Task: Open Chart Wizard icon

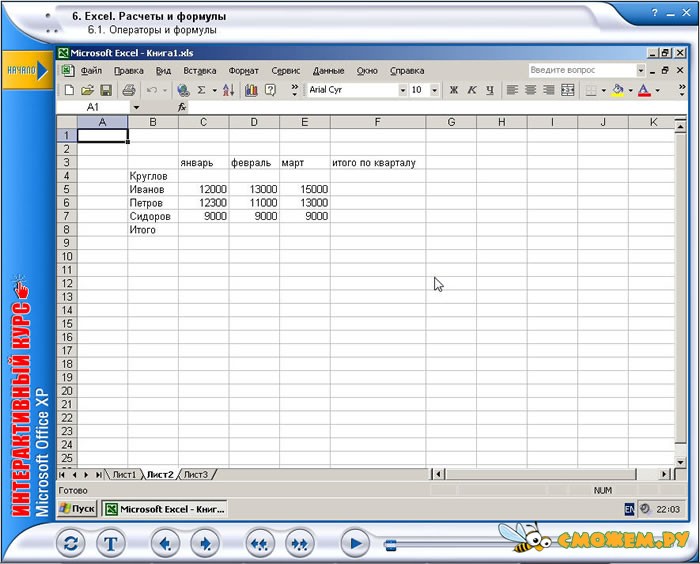Action: [x=251, y=90]
